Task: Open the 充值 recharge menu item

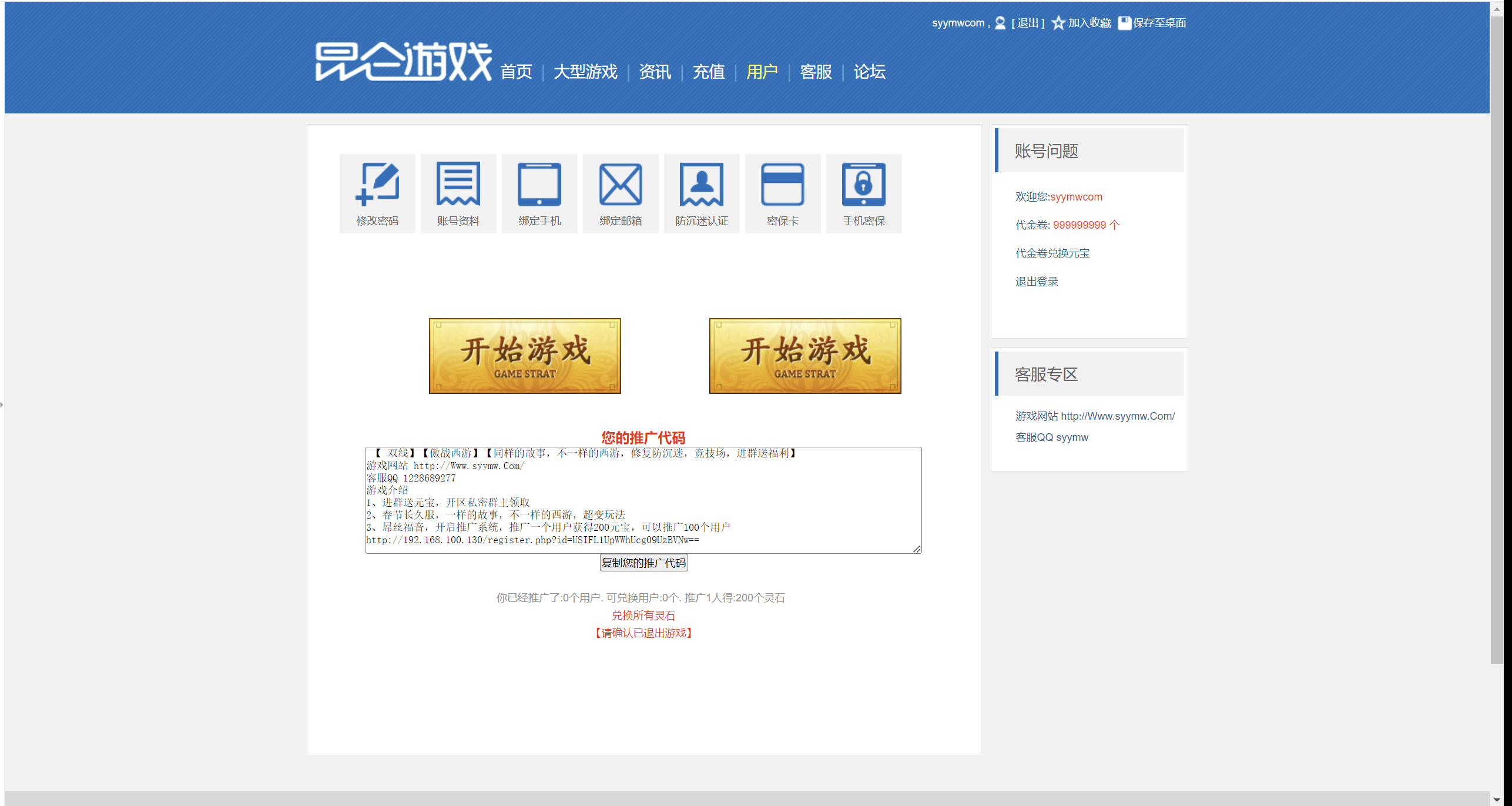Action: click(709, 72)
